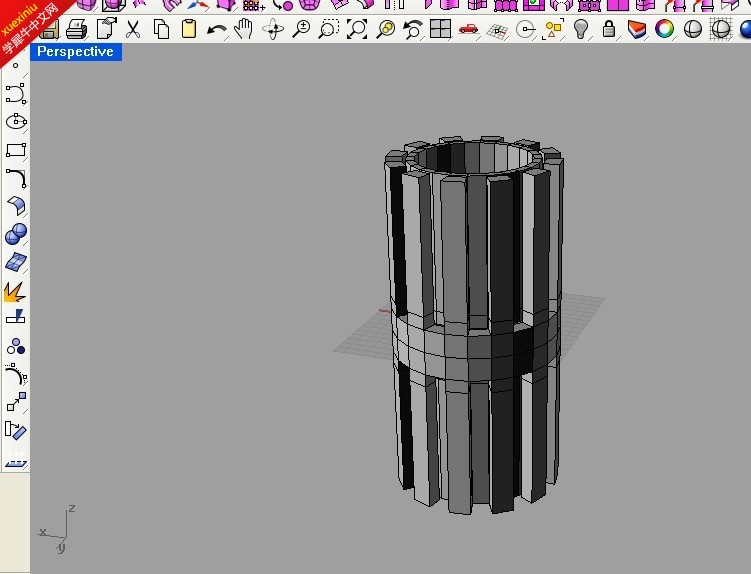751x574 pixels.
Task: Select the Rectangle tool
Action: (x=16, y=150)
